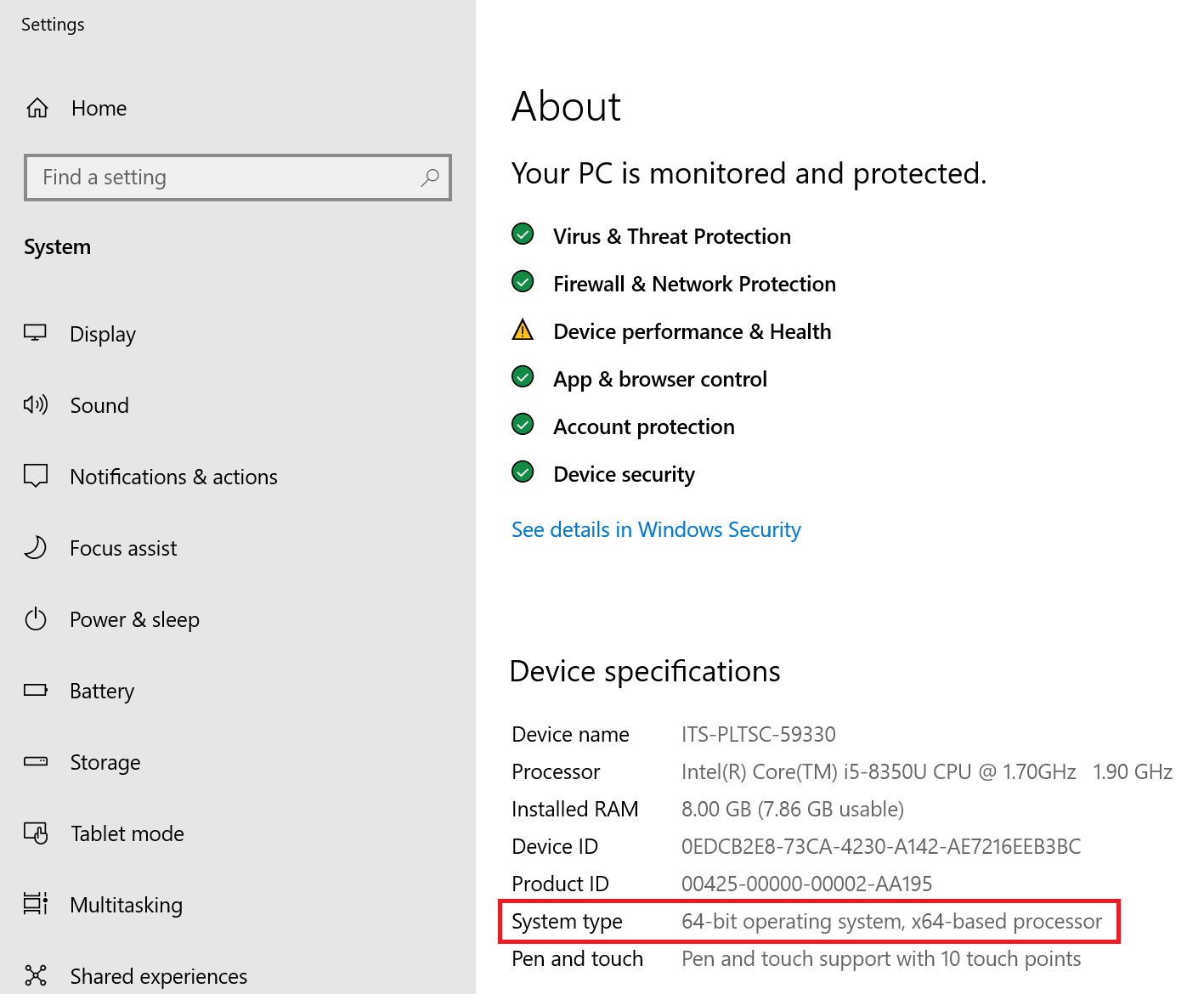1204x994 pixels.
Task: Click the Notifications & actions icon
Action: pyautogui.click(x=36, y=477)
